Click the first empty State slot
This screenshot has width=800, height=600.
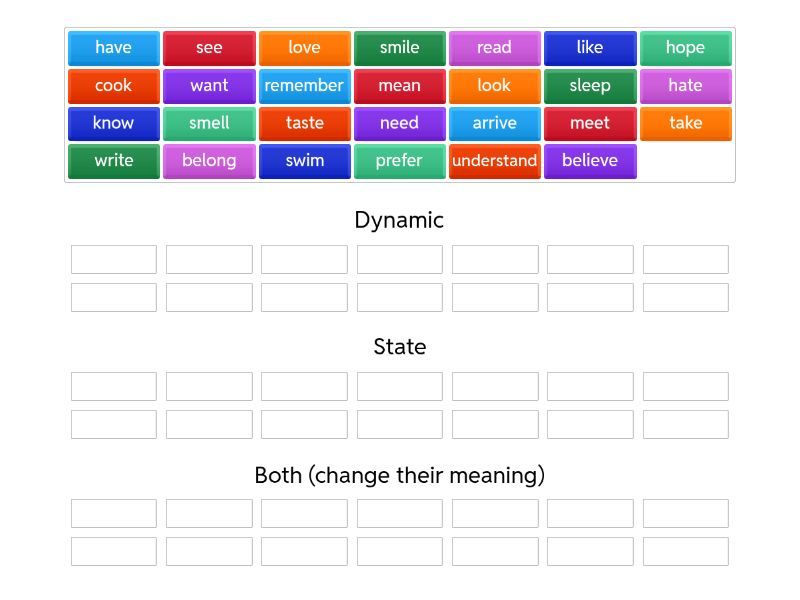tap(114, 387)
